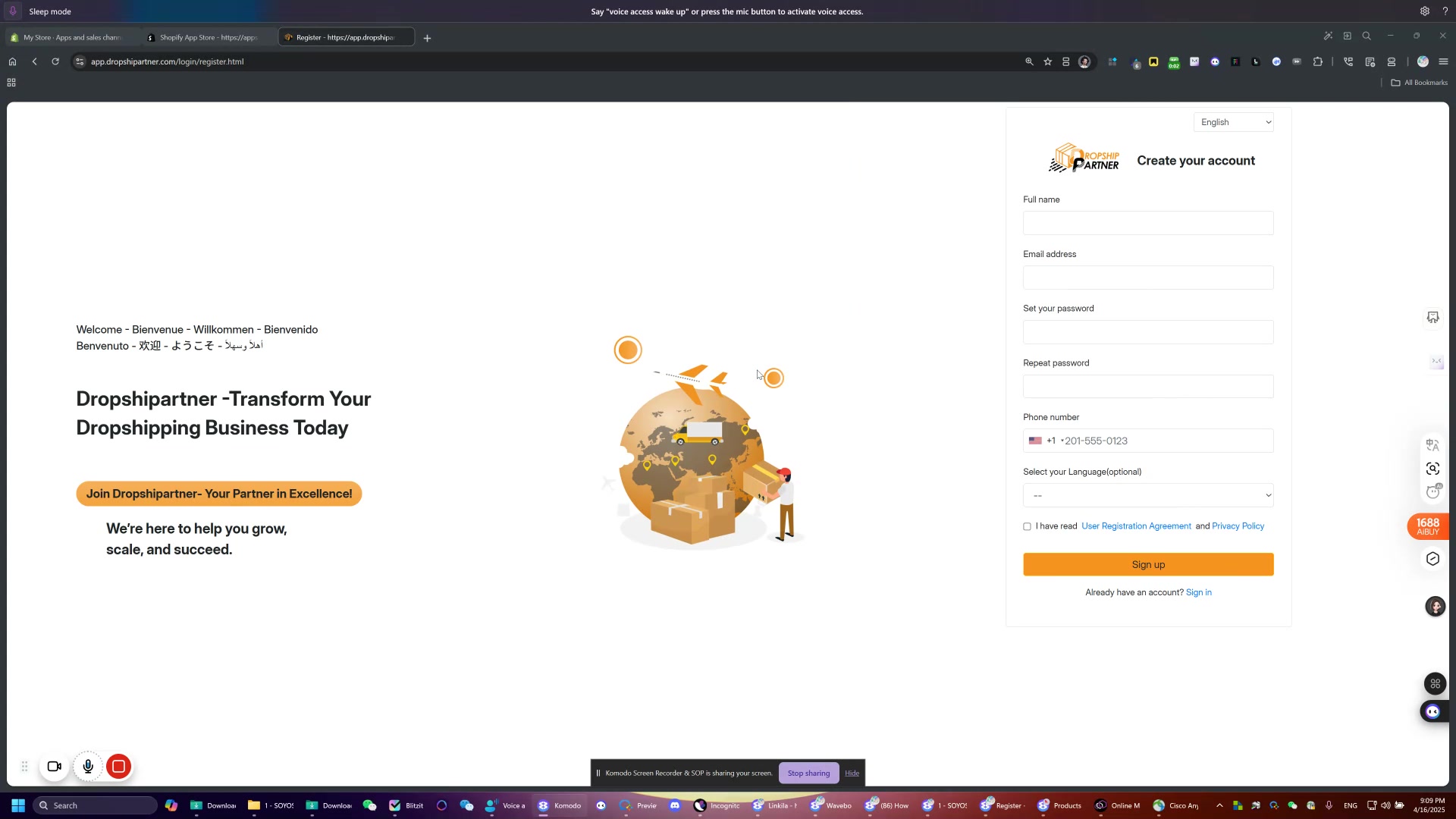Stop the Komodo recording with red button

coord(119,767)
